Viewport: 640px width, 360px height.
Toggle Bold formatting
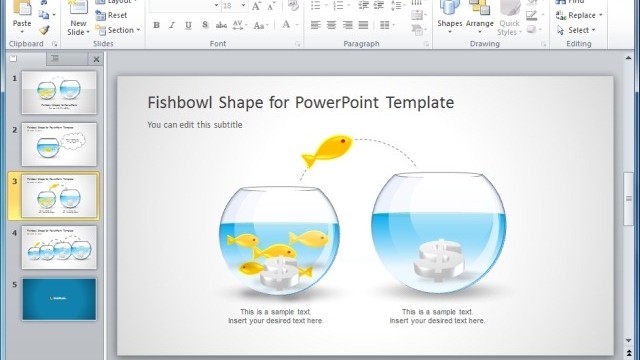tap(156, 25)
